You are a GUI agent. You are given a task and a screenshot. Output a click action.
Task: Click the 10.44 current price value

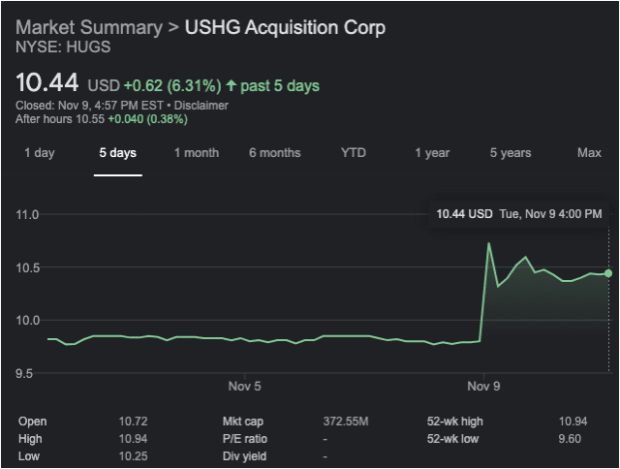47,83
